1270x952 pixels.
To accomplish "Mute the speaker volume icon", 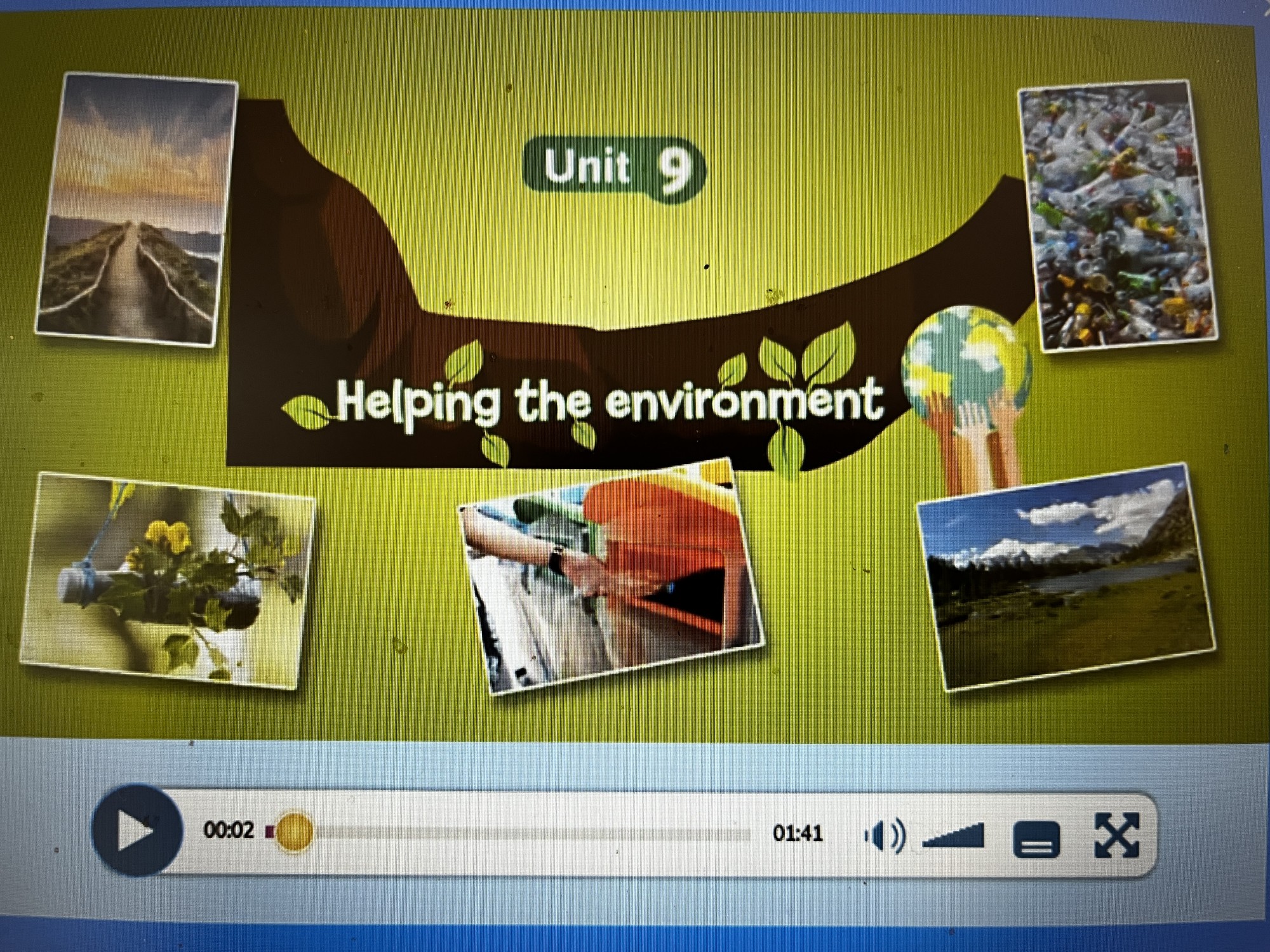I will 885,835.
